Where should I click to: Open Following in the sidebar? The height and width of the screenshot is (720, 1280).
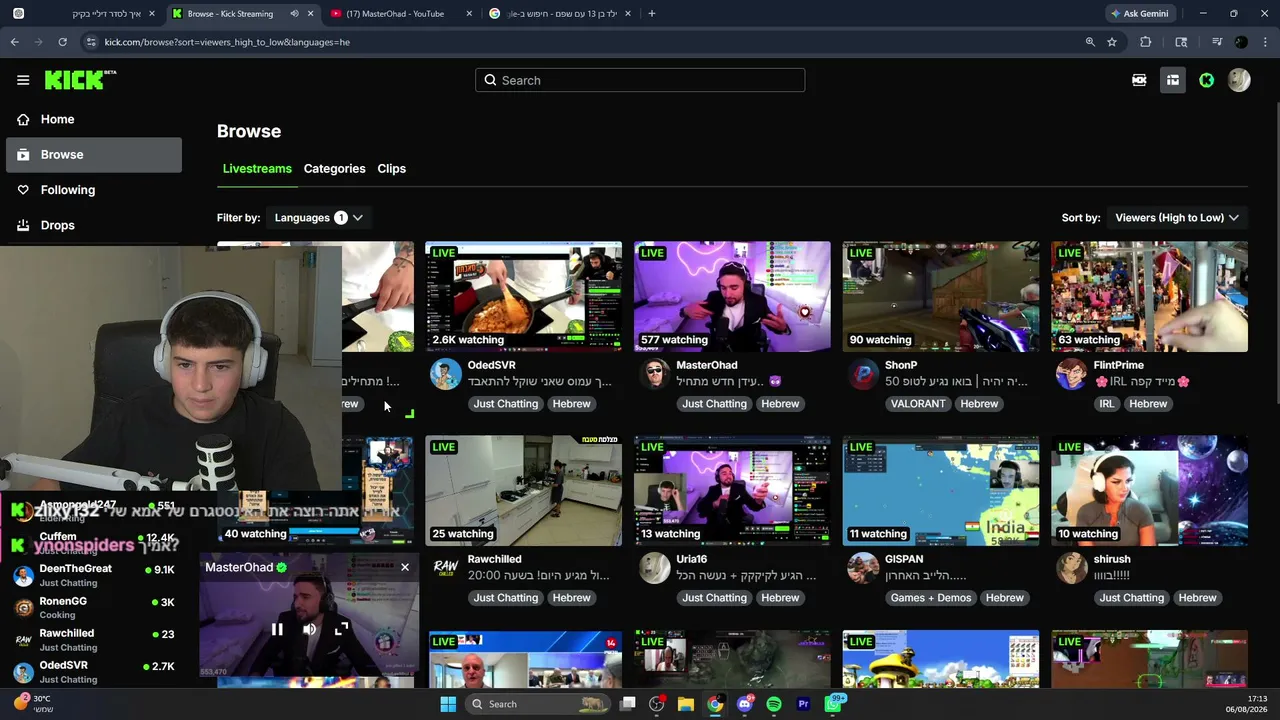point(94,190)
